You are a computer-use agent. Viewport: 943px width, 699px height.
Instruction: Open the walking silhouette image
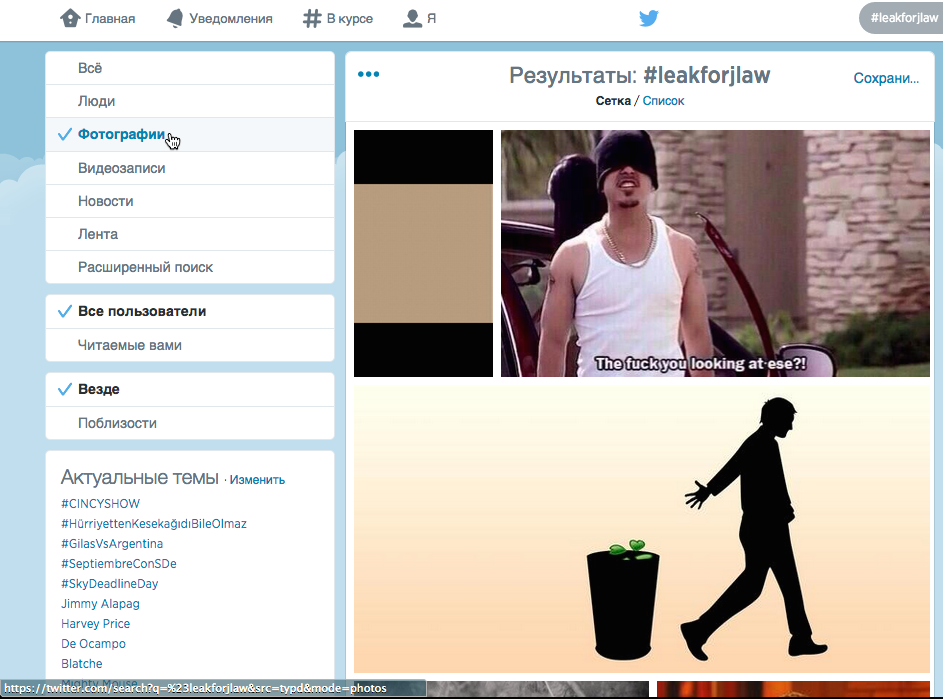point(641,529)
